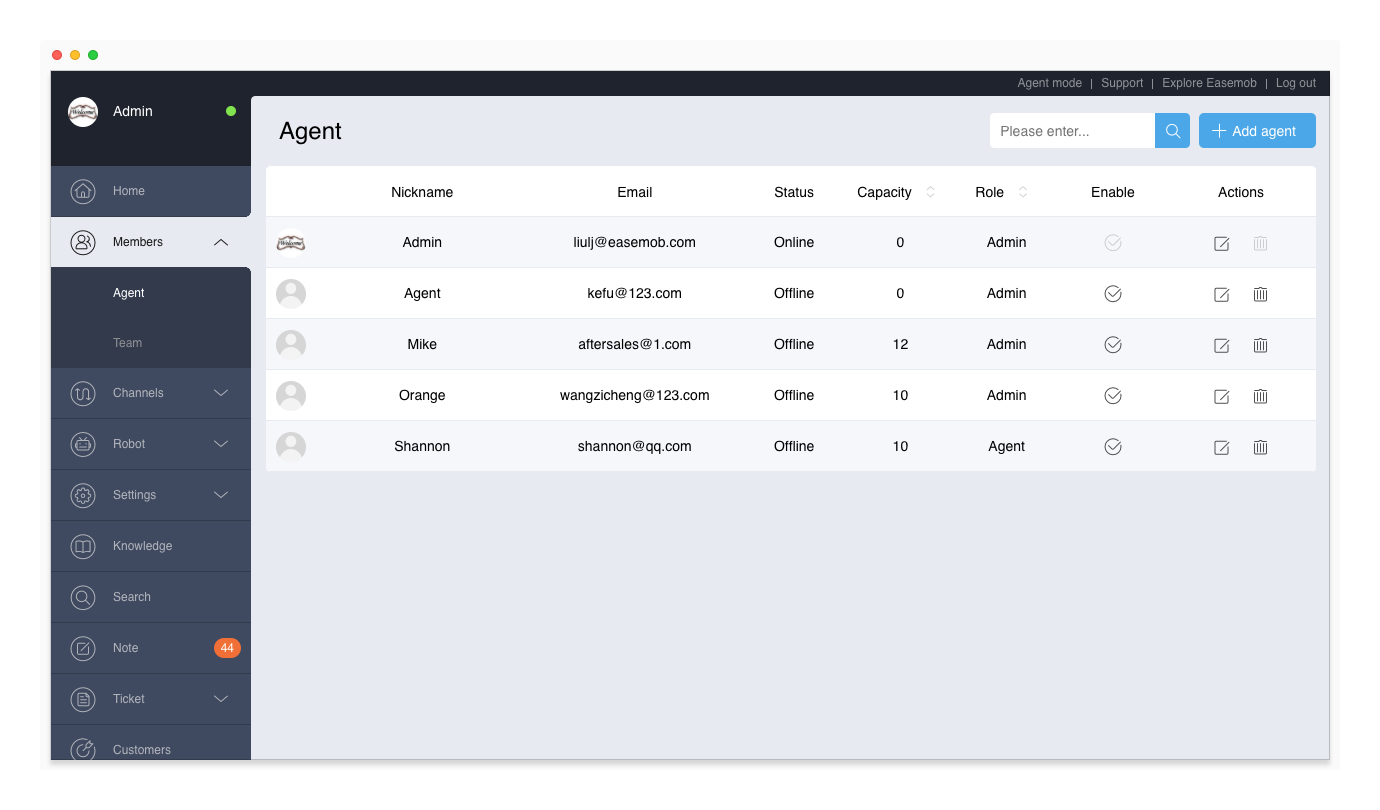This screenshot has height=810, width=1380.
Task: Click the Customers sidebar icon
Action: point(83,748)
